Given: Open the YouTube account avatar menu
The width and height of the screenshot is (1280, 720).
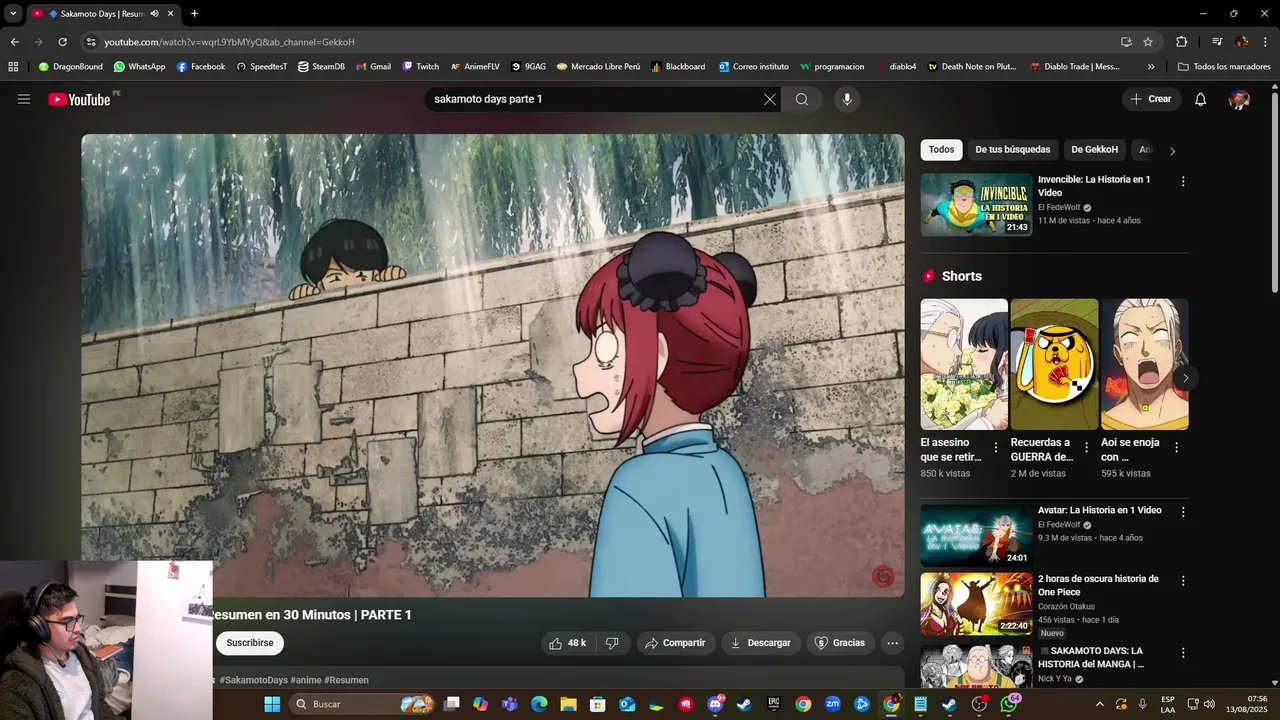Looking at the screenshot, I should [x=1239, y=99].
